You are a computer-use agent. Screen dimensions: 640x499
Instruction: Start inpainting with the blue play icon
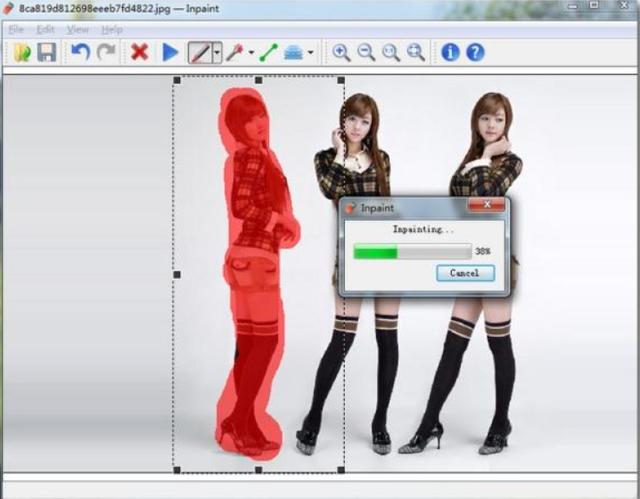pyautogui.click(x=170, y=52)
